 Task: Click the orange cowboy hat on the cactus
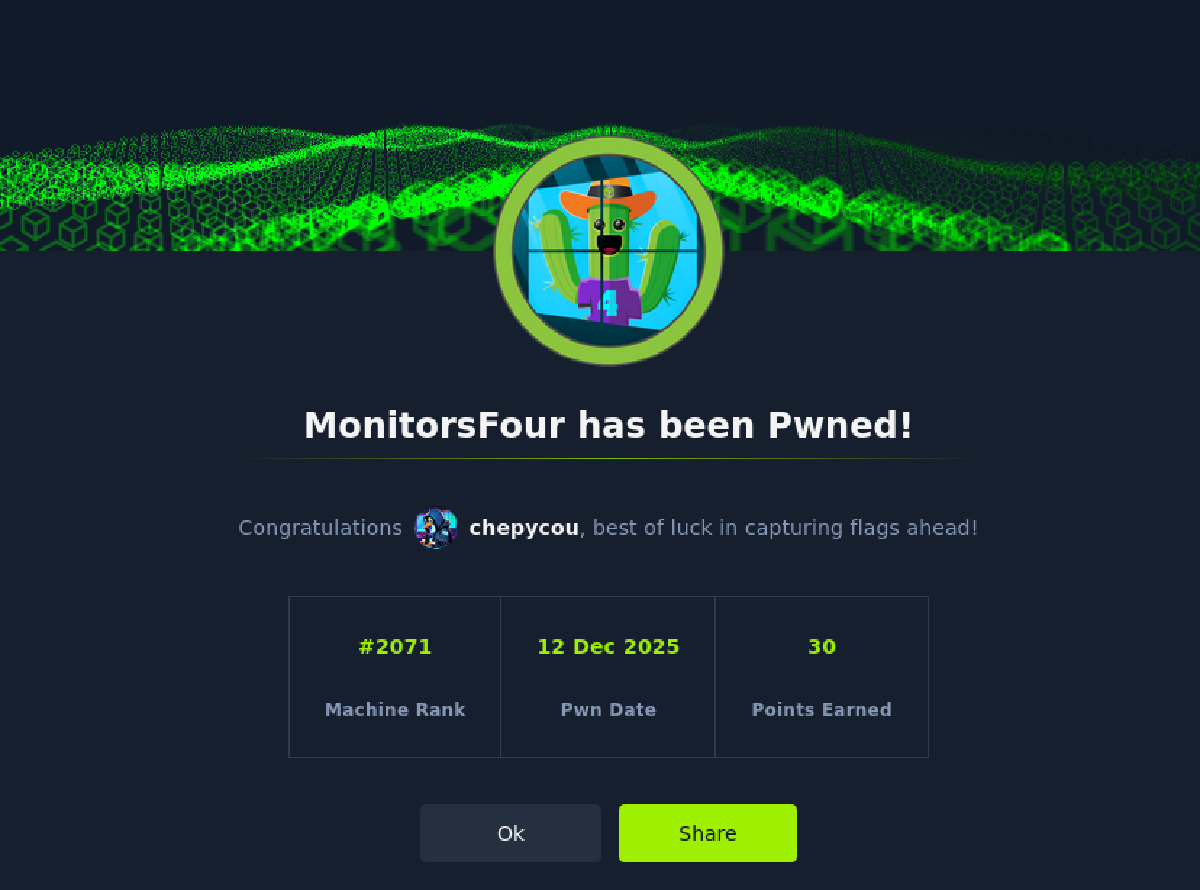[x=609, y=198]
